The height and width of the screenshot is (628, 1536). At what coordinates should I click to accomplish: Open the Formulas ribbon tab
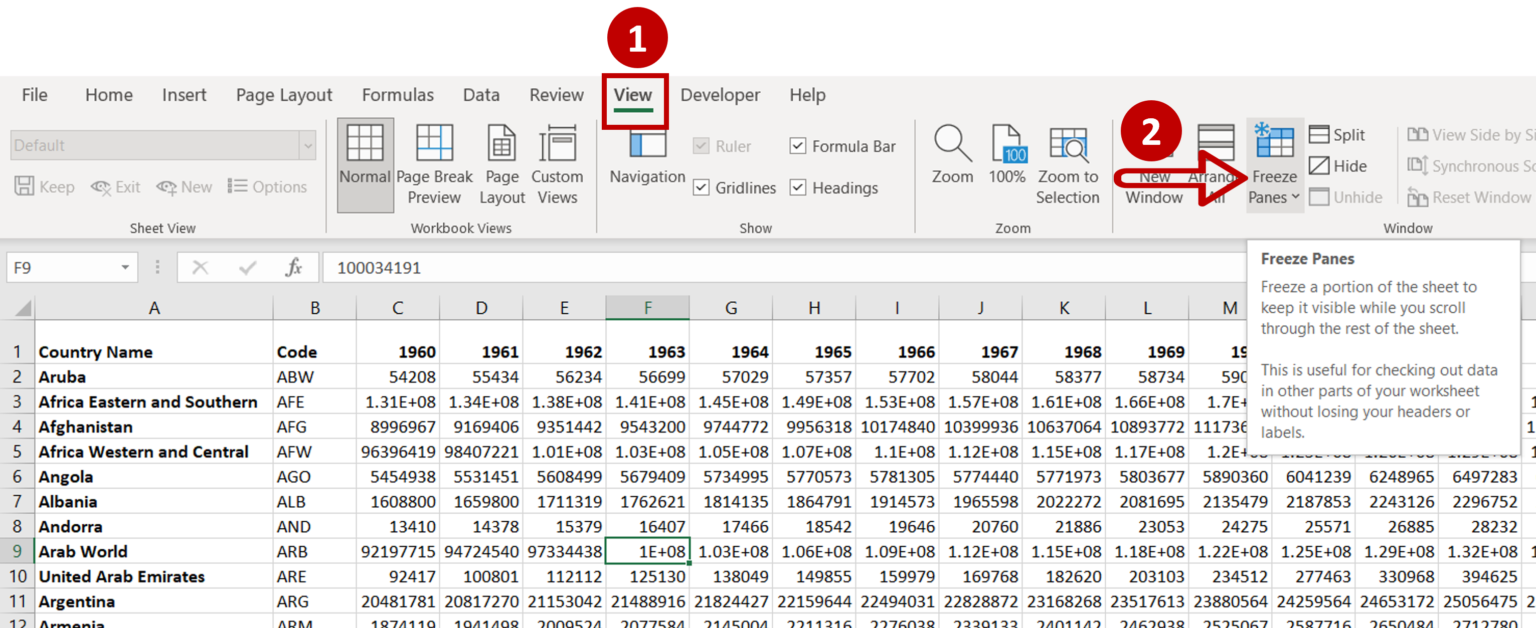click(397, 94)
